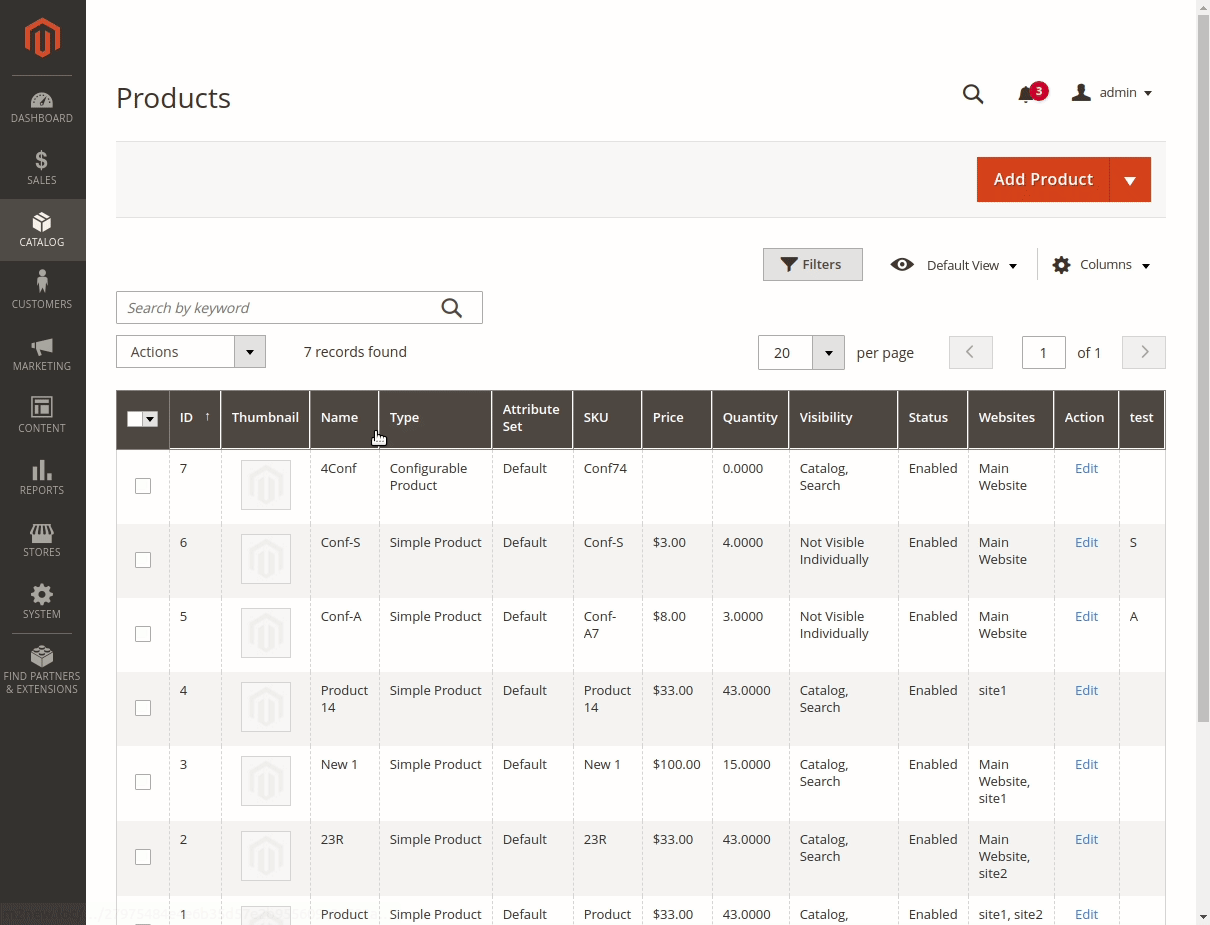Edit product 23R
This screenshot has width=1210, height=925.
point(1086,839)
